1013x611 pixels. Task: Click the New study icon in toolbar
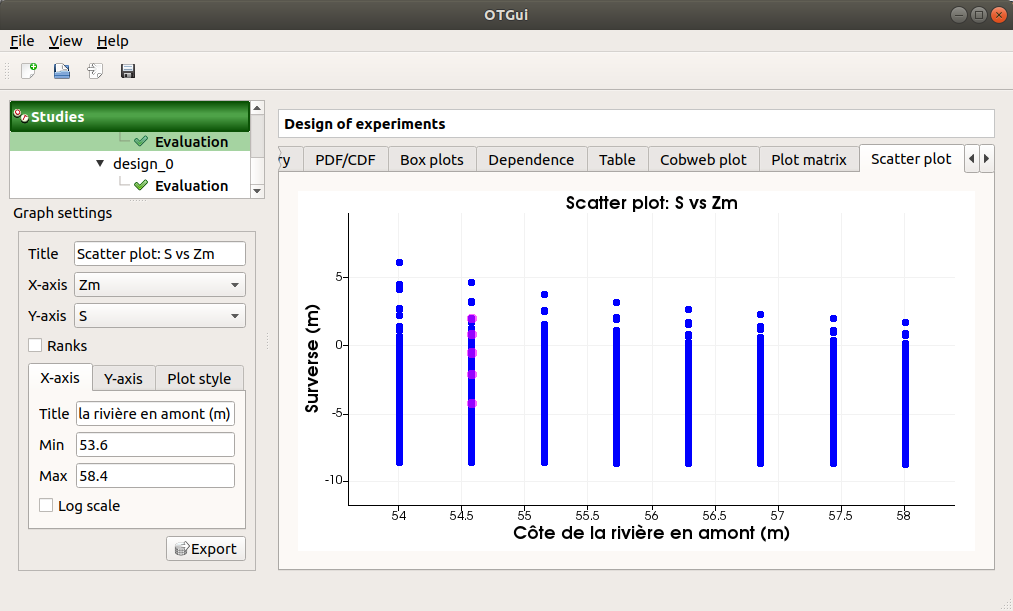[29, 71]
